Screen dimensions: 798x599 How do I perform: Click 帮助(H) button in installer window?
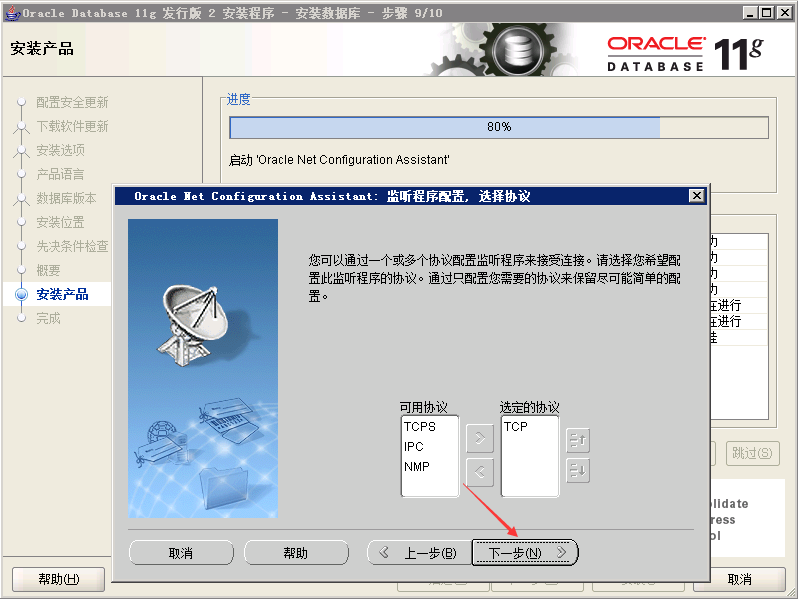[59, 579]
